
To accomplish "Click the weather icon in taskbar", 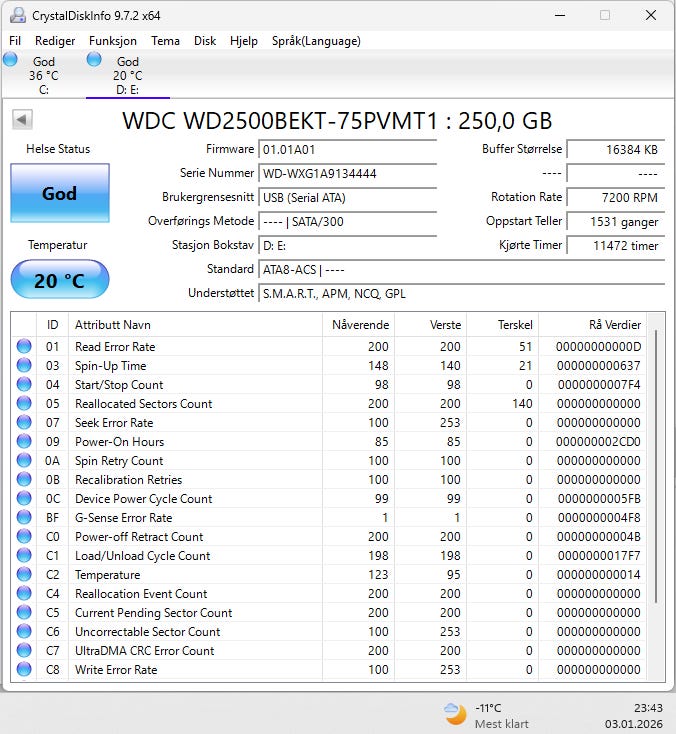I will [x=455, y=714].
